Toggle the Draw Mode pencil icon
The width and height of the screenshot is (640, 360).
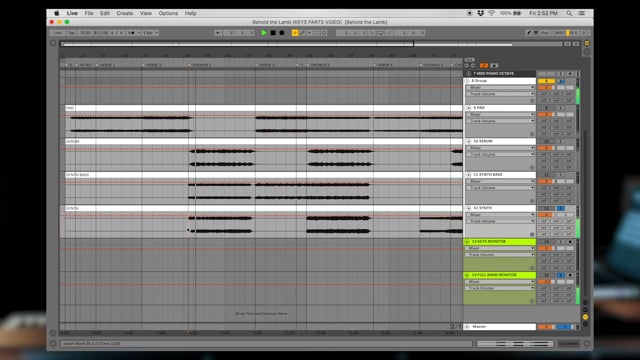click(x=529, y=33)
